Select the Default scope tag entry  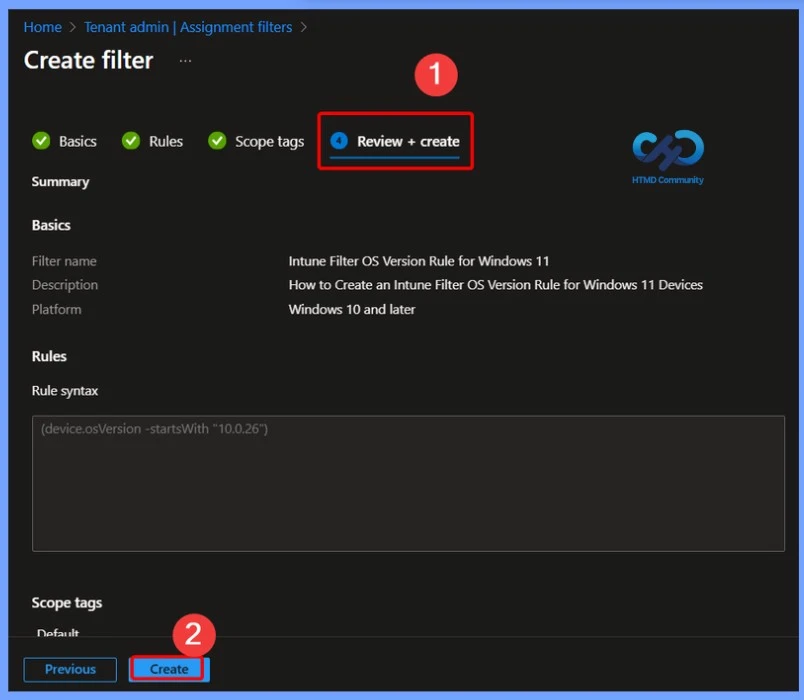pyautogui.click(x=57, y=633)
